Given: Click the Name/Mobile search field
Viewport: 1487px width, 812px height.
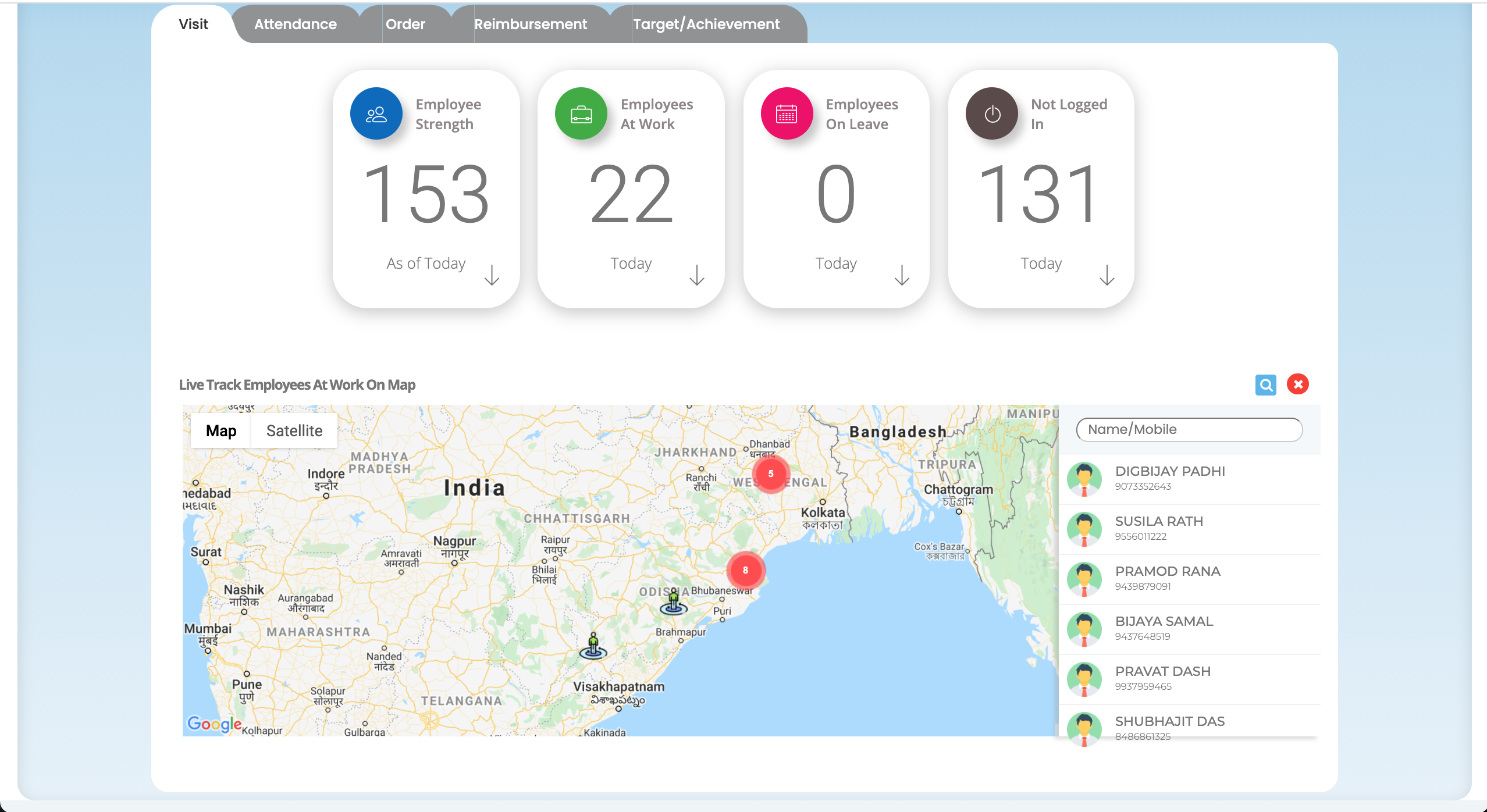Looking at the screenshot, I should (1189, 430).
